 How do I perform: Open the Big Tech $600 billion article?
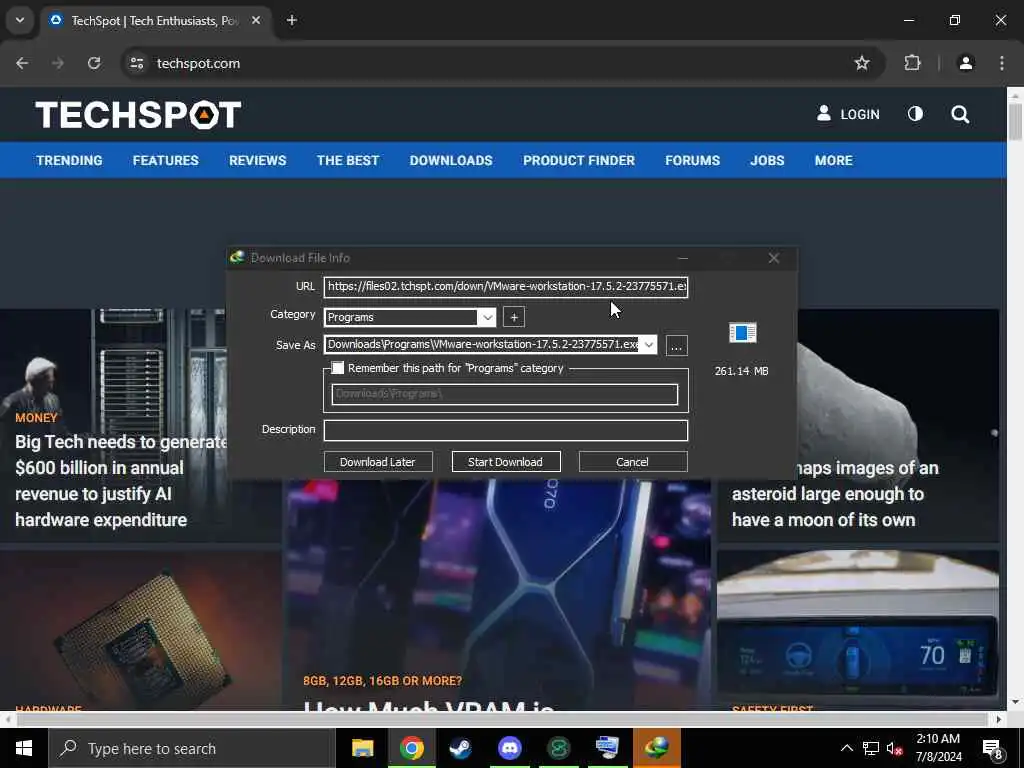[x=121, y=481]
